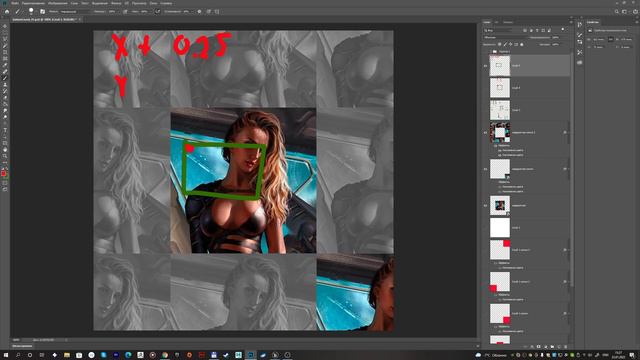Select the Rectangular Marquee tool
Viewport: 640px width, 360px height.
tap(5, 33)
